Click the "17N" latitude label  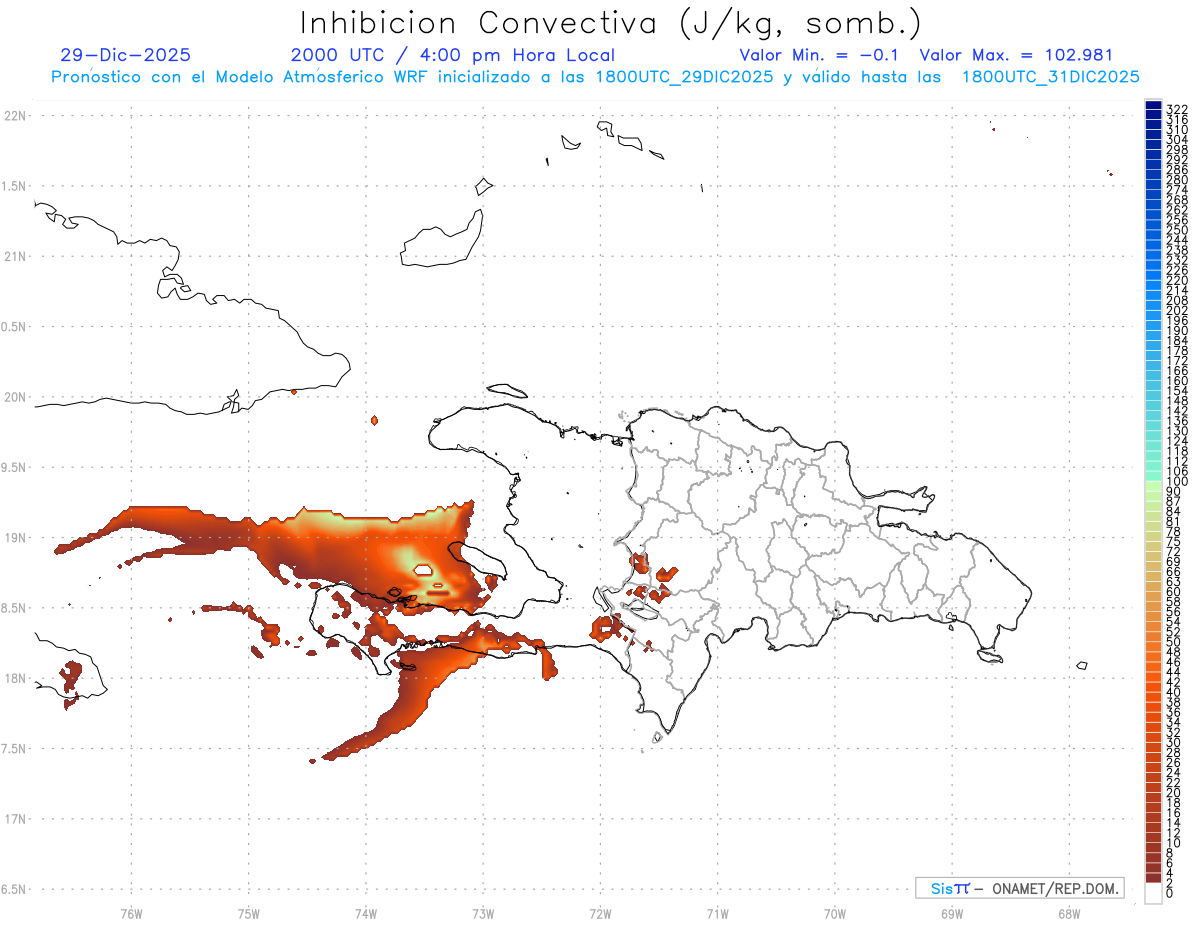pyautogui.click(x=15, y=820)
